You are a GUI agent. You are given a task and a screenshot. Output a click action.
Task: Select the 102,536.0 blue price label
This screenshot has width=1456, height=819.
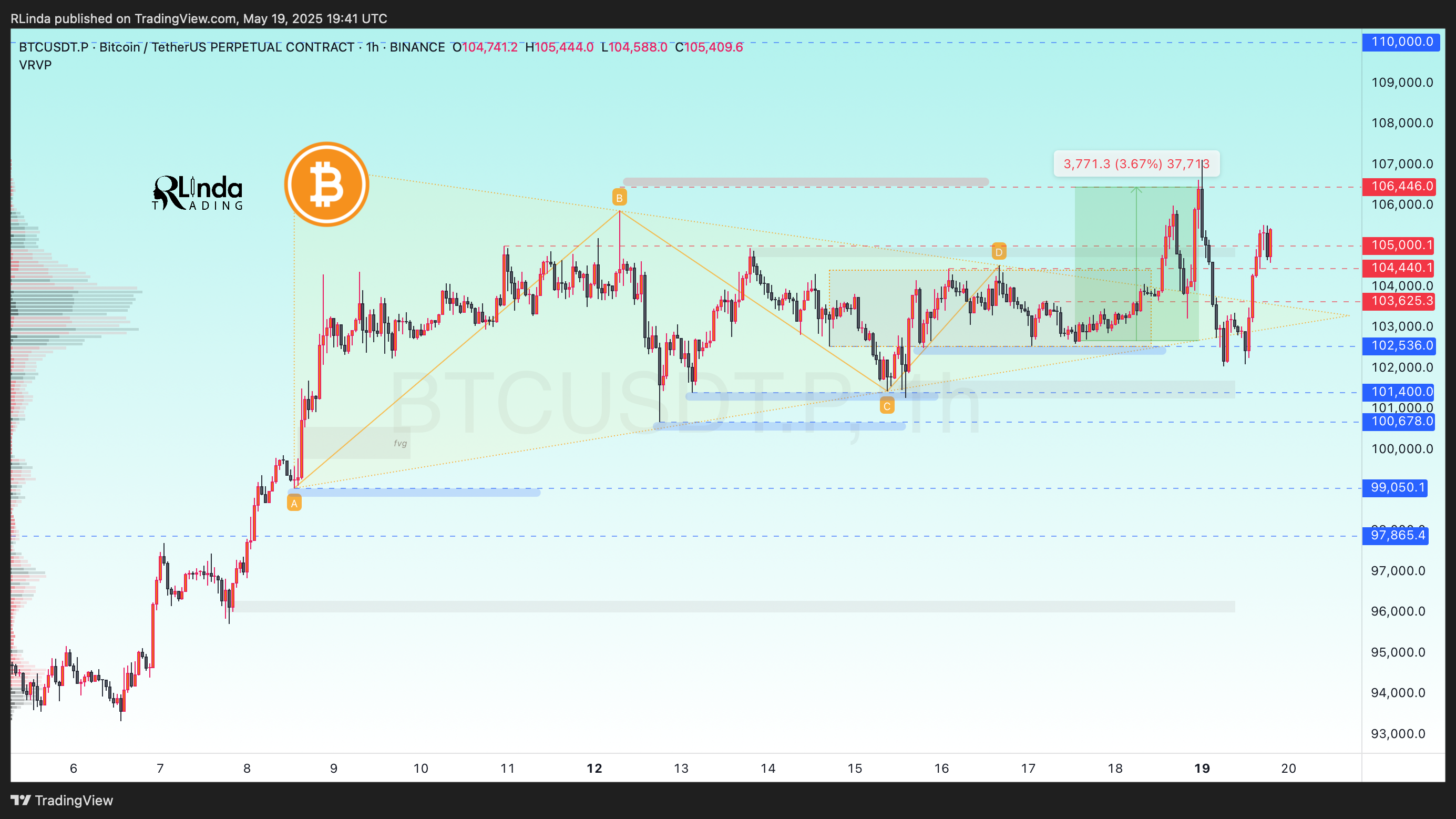tap(1398, 345)
